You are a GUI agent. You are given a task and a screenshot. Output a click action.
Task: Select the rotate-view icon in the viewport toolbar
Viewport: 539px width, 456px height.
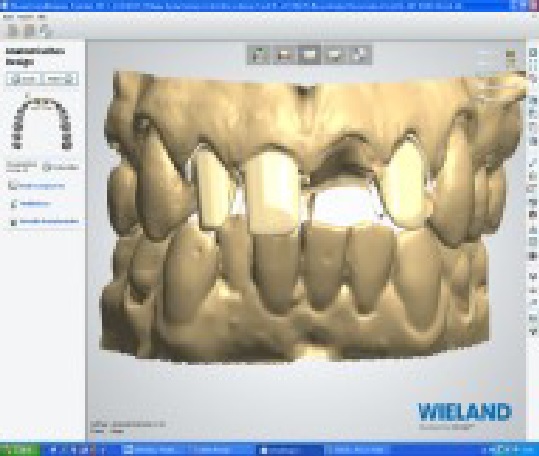[x=259, y=55]
